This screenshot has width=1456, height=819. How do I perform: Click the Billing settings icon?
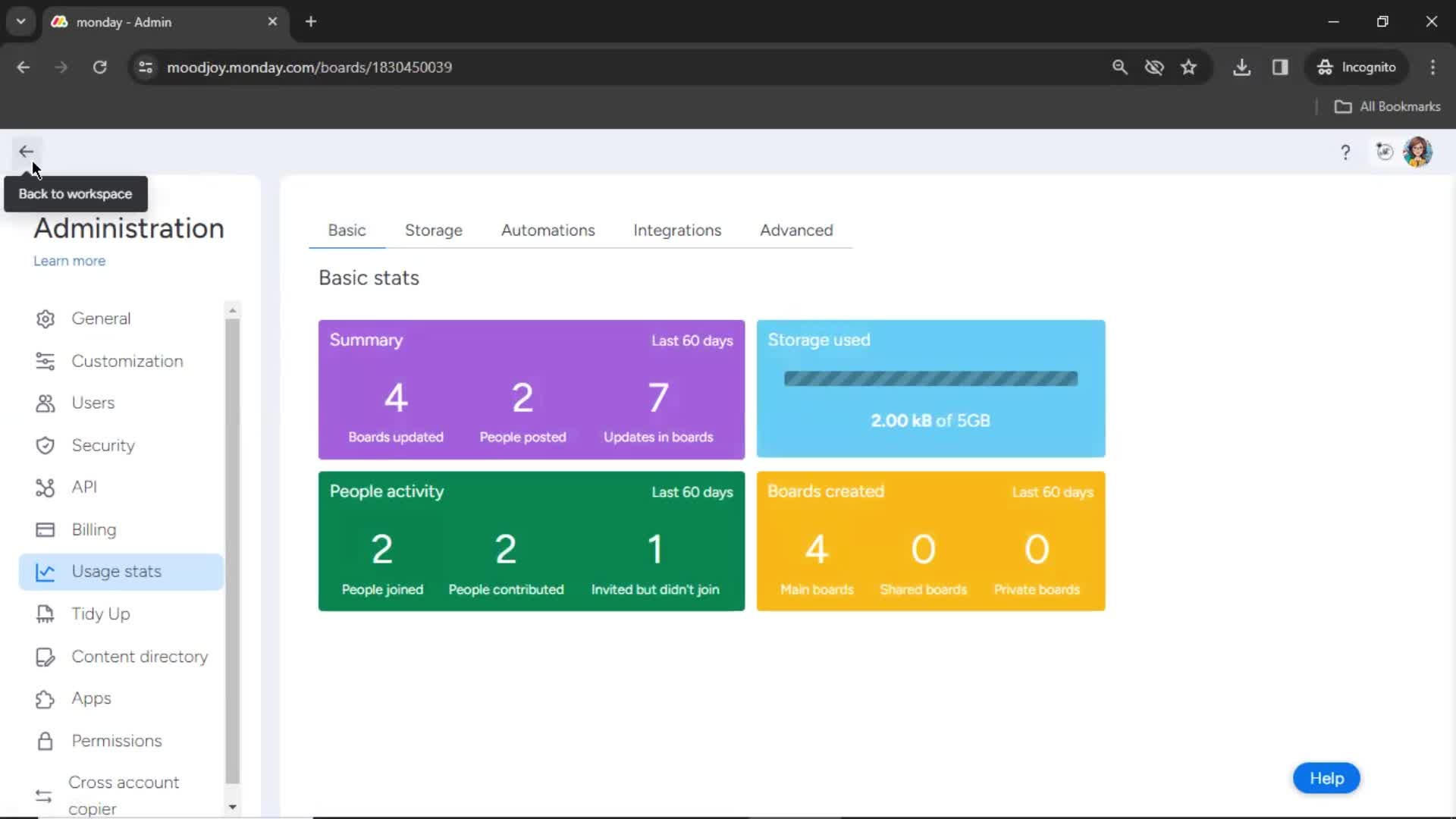pos(44,528)
